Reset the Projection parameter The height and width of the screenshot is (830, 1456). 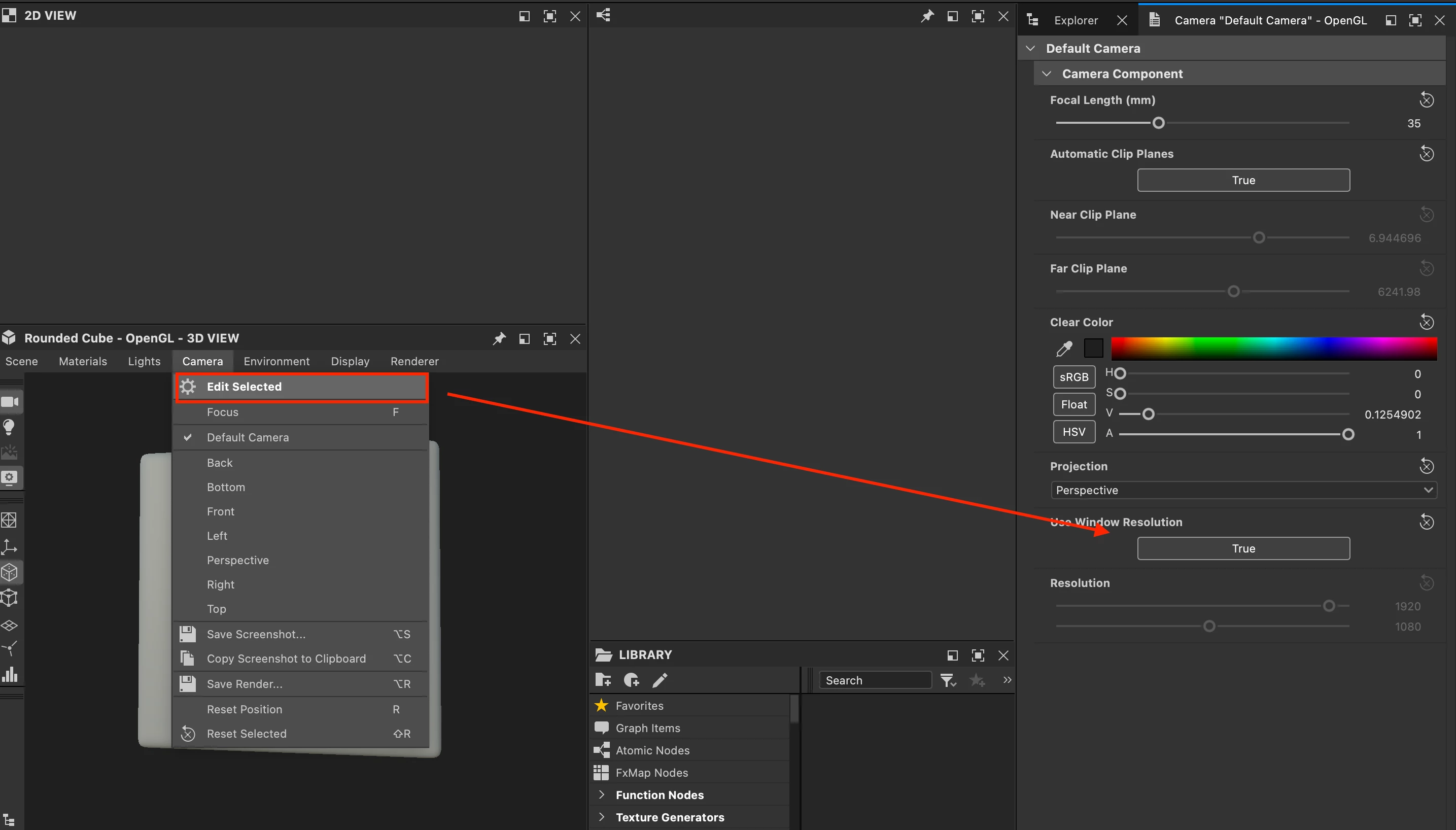1426,466
